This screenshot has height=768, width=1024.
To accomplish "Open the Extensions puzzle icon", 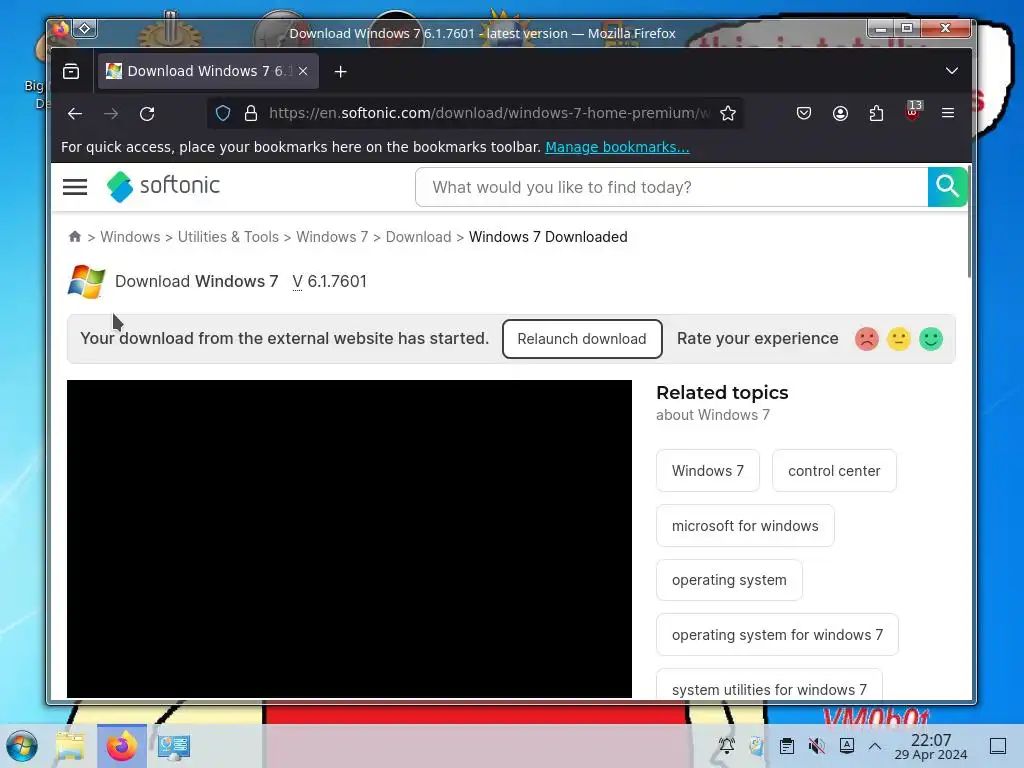I will point(876,114).
